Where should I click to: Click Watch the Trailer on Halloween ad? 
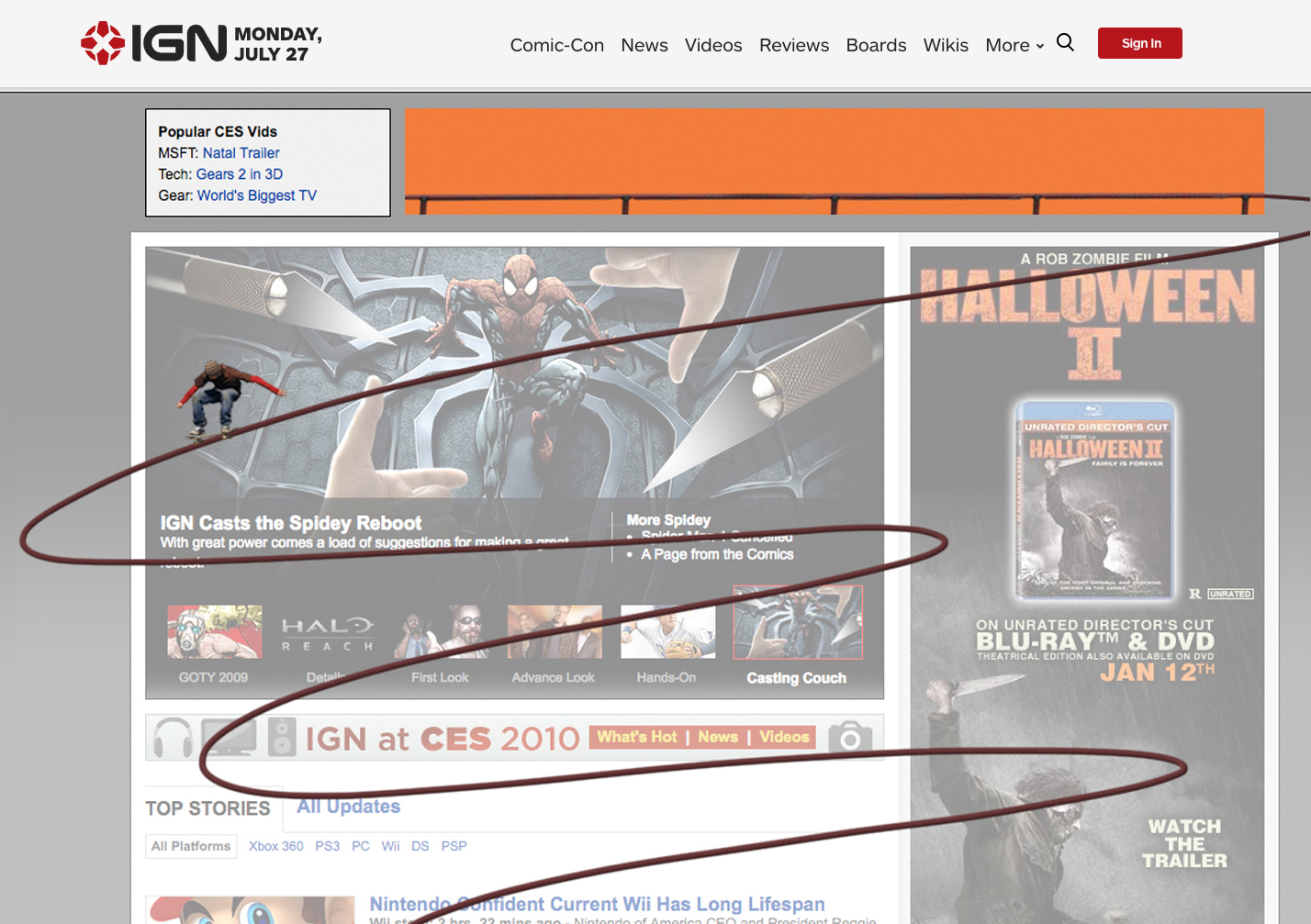[1184, 843]
